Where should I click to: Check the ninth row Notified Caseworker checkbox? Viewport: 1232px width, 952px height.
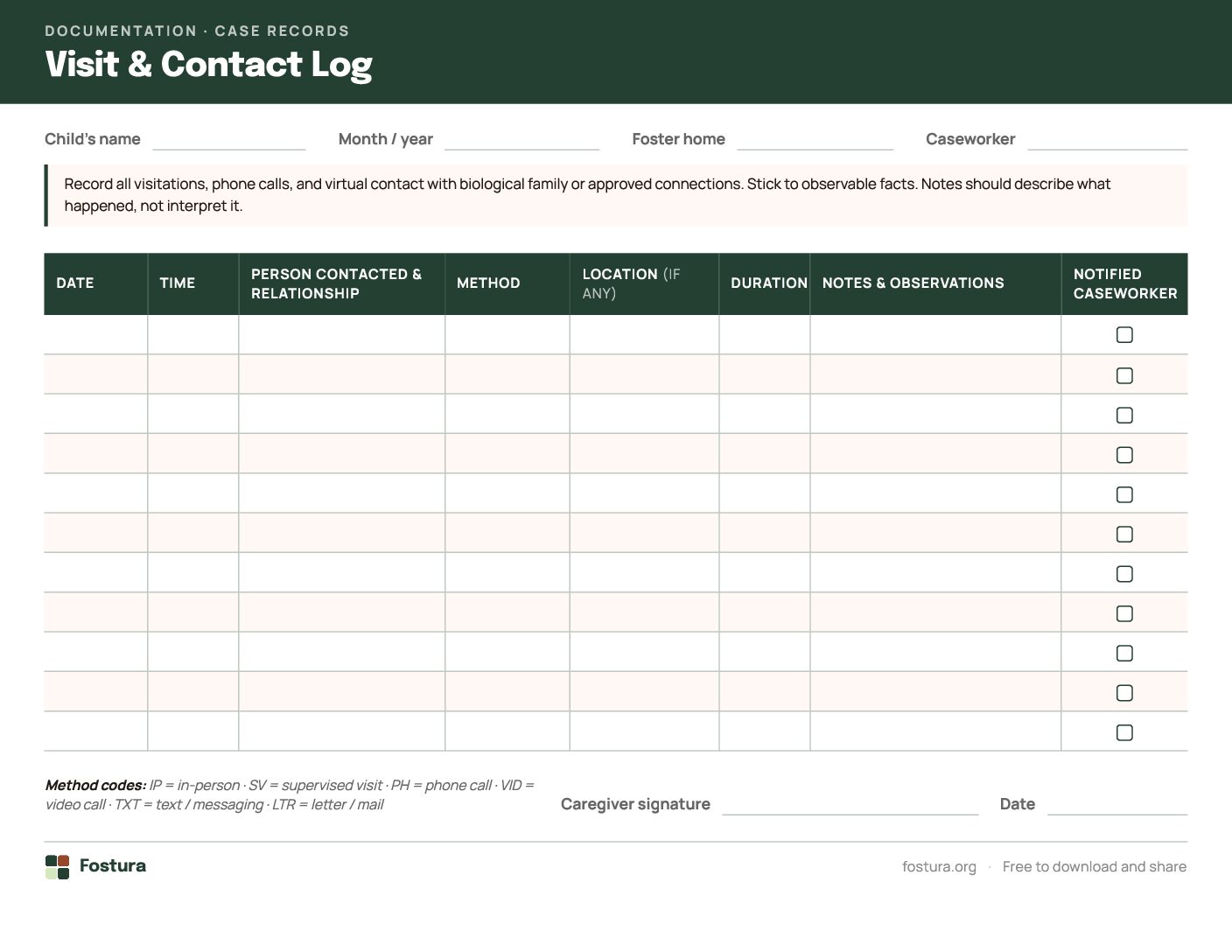(x=1124, y=653)
